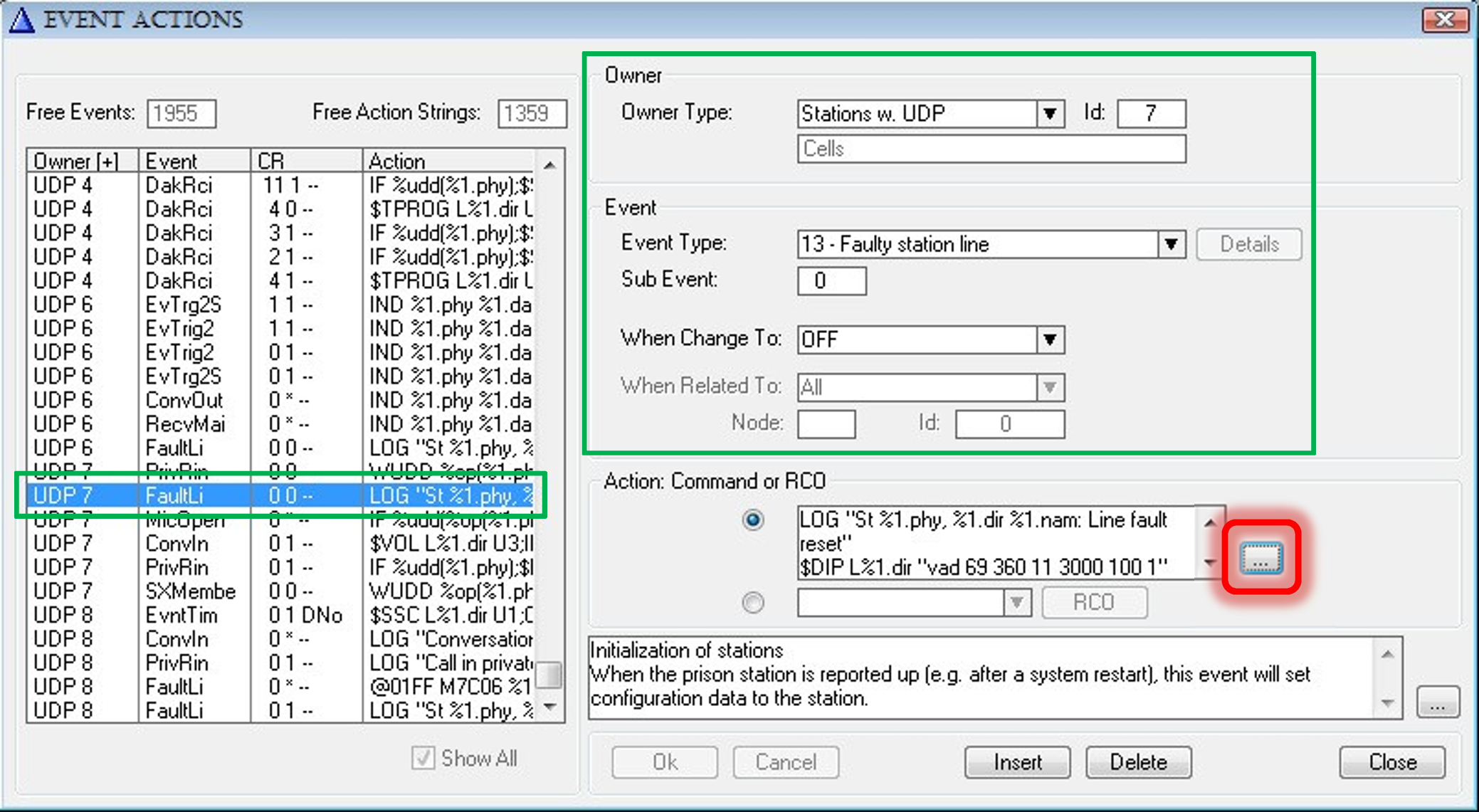This screenshot has width=1479, height=812.
Task: Click the Action column header
Action: coord(448,162)
